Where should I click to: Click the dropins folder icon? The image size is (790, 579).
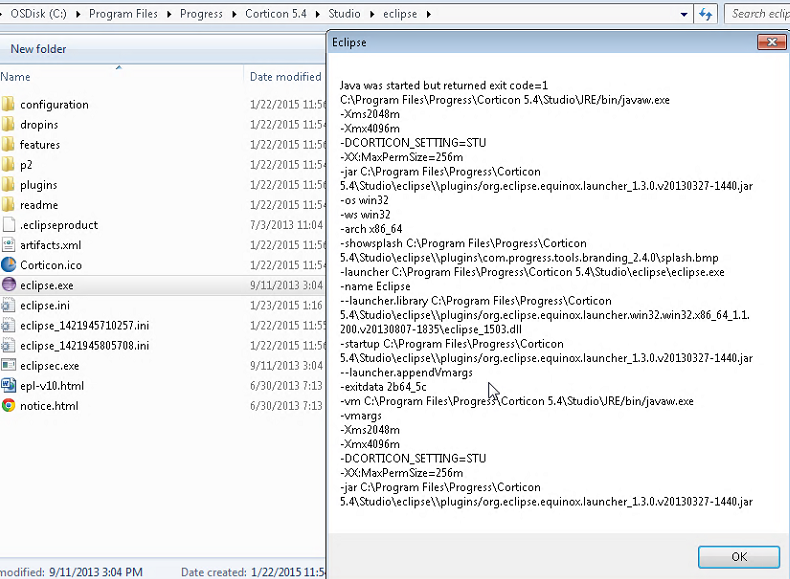click(x=8, y=124)
